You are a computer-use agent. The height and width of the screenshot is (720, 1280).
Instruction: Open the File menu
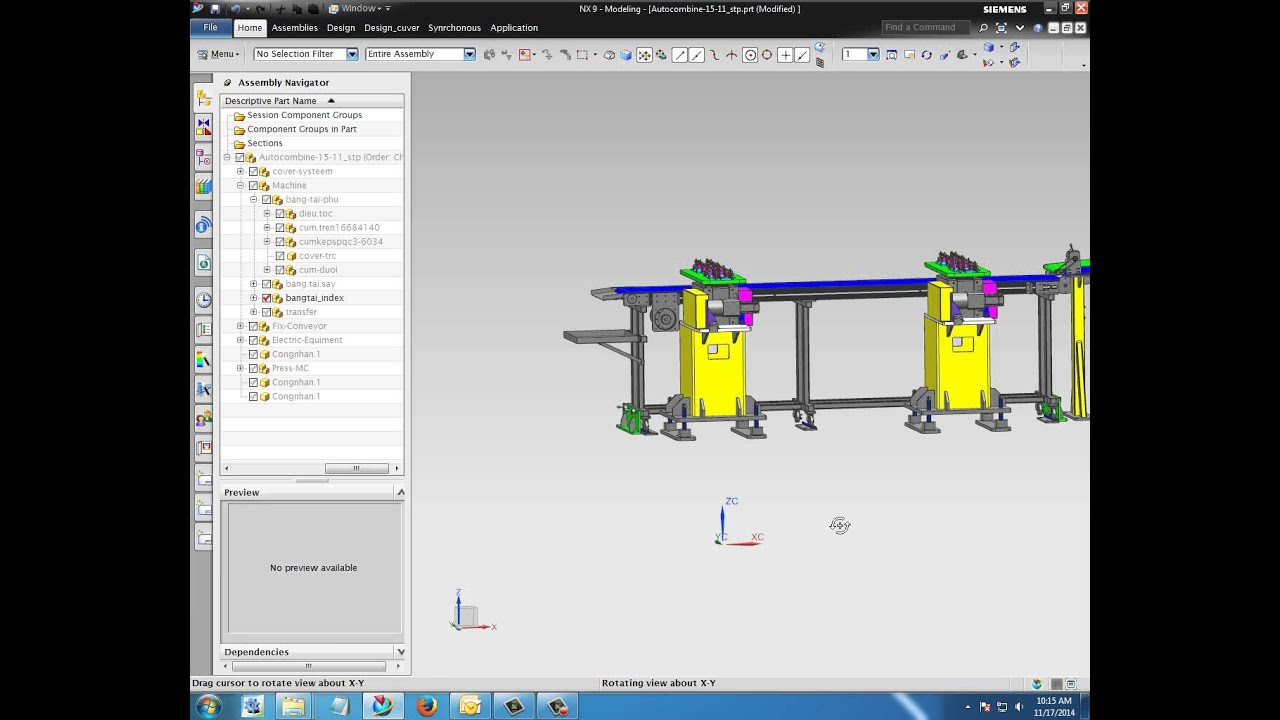(211, 28)
